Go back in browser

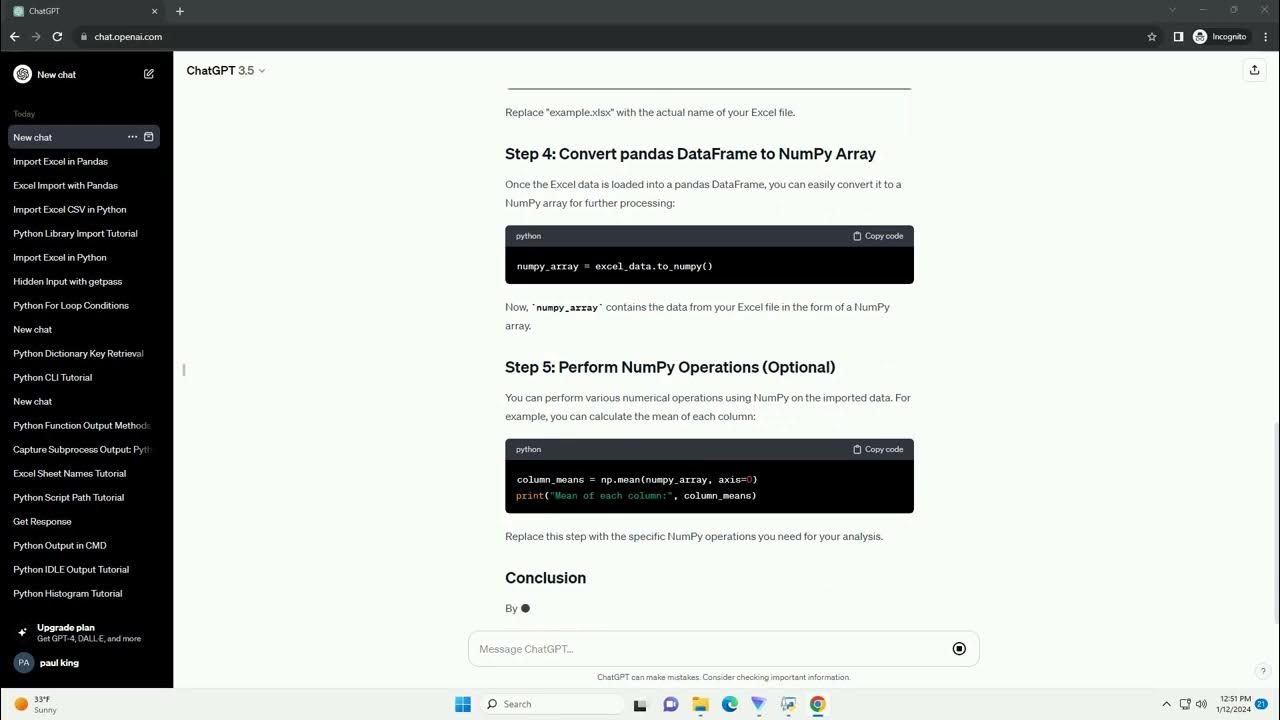click(x=14, y=37)
